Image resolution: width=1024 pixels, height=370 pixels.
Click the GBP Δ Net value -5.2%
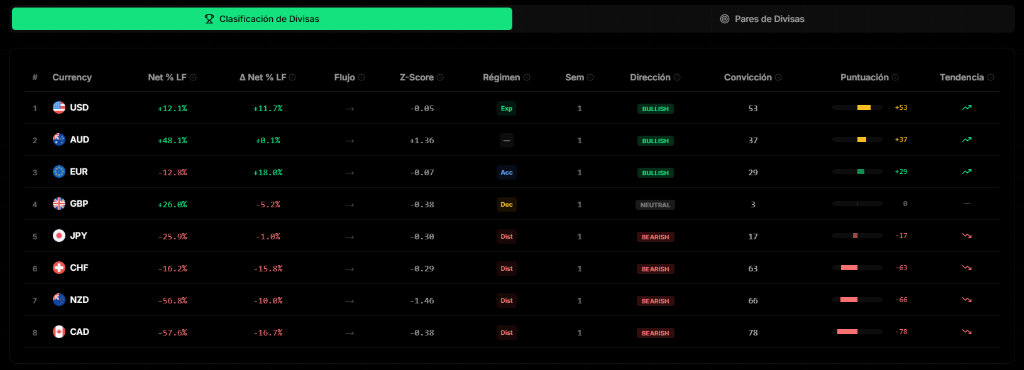point(268,204)
